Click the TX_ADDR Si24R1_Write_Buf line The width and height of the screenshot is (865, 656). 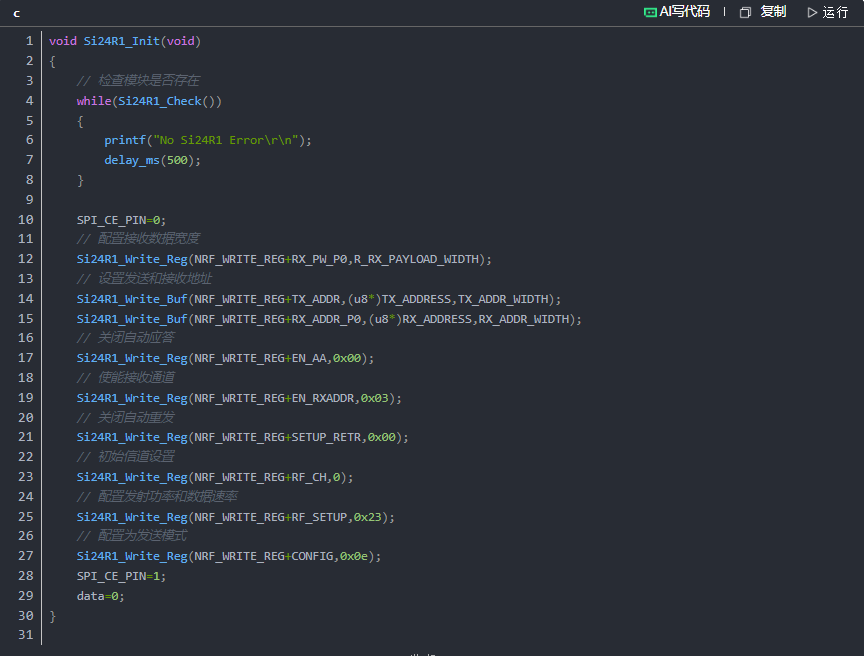pos(318,299)
